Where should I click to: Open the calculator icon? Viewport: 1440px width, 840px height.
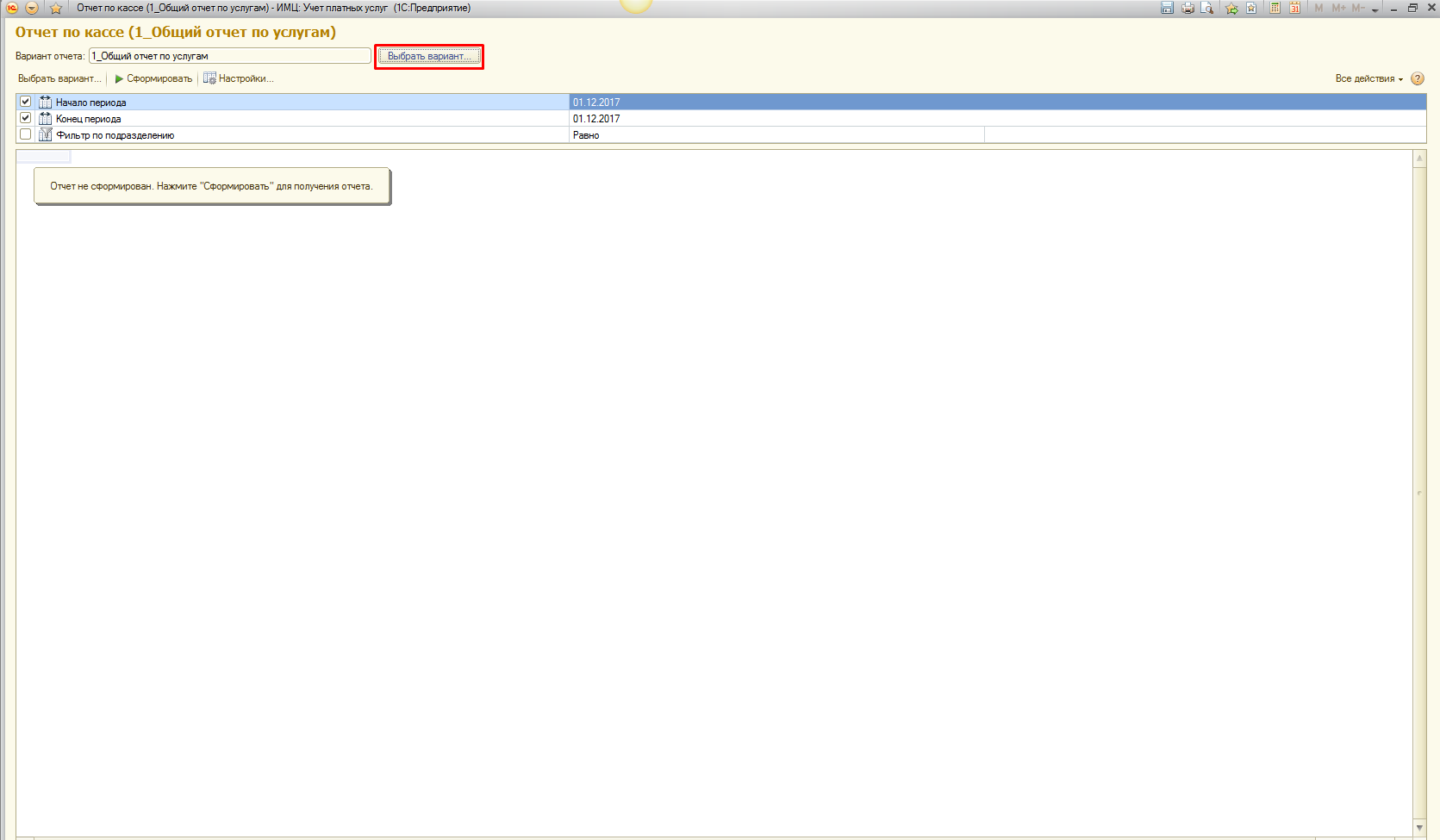[1275, 8]
